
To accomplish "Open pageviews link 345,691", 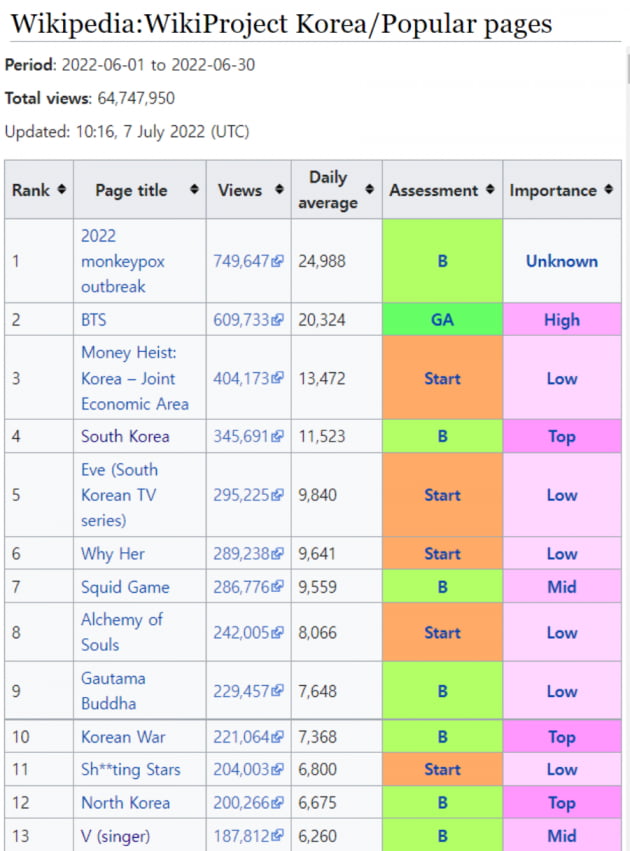I will point(241,436).
